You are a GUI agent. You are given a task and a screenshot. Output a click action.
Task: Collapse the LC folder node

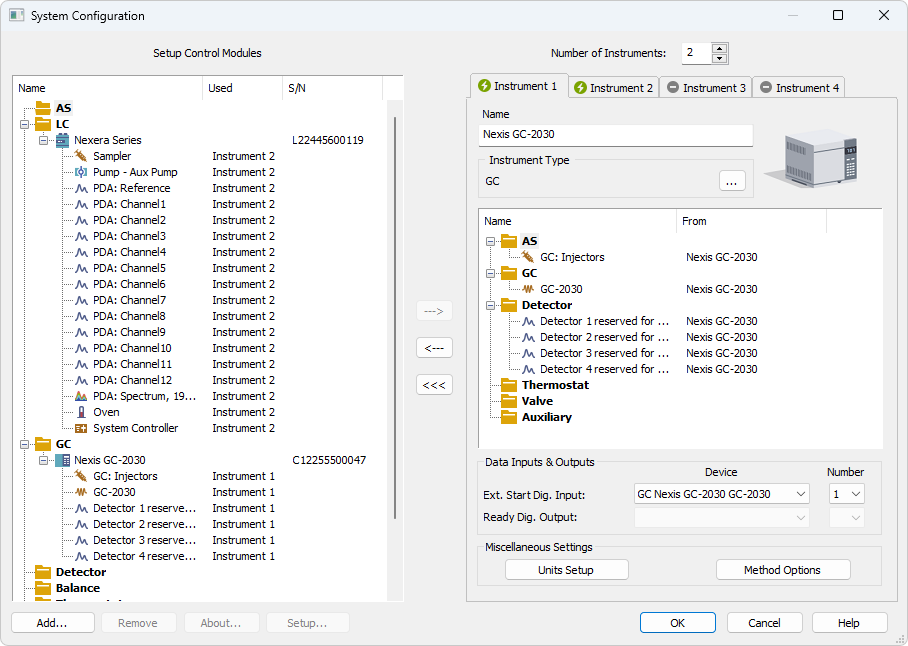click(24, 124)
